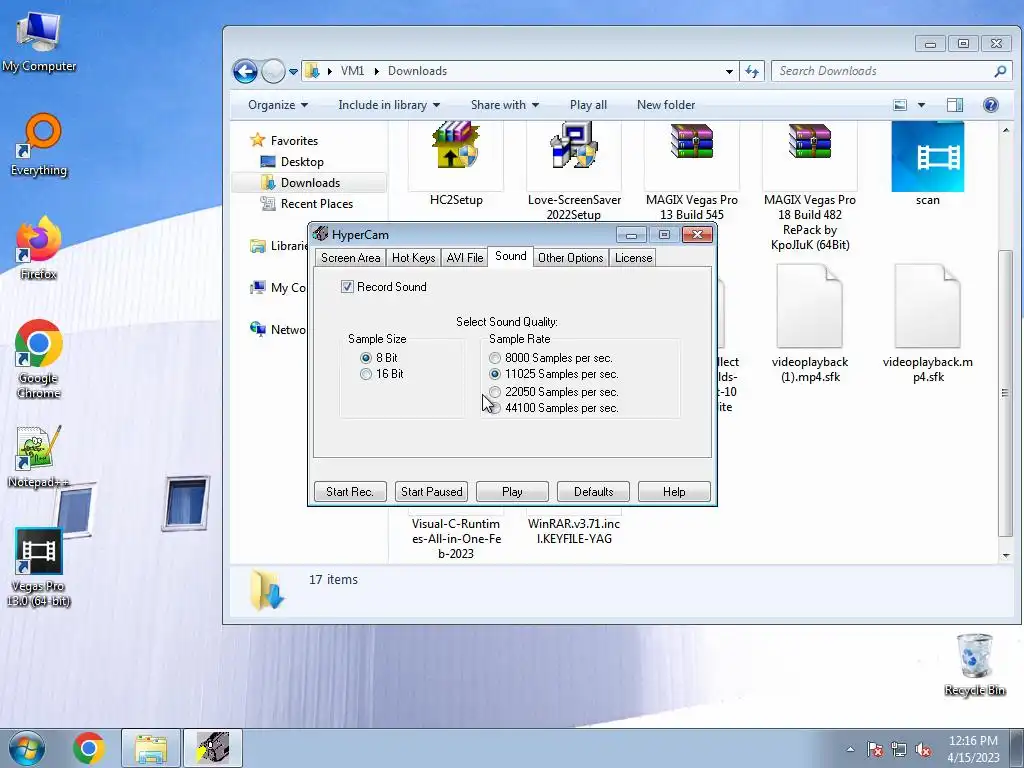Screen dimensions: 1024x768
Task: Click arrow after VM1 in address bar
Action: [x=377, y=71]
